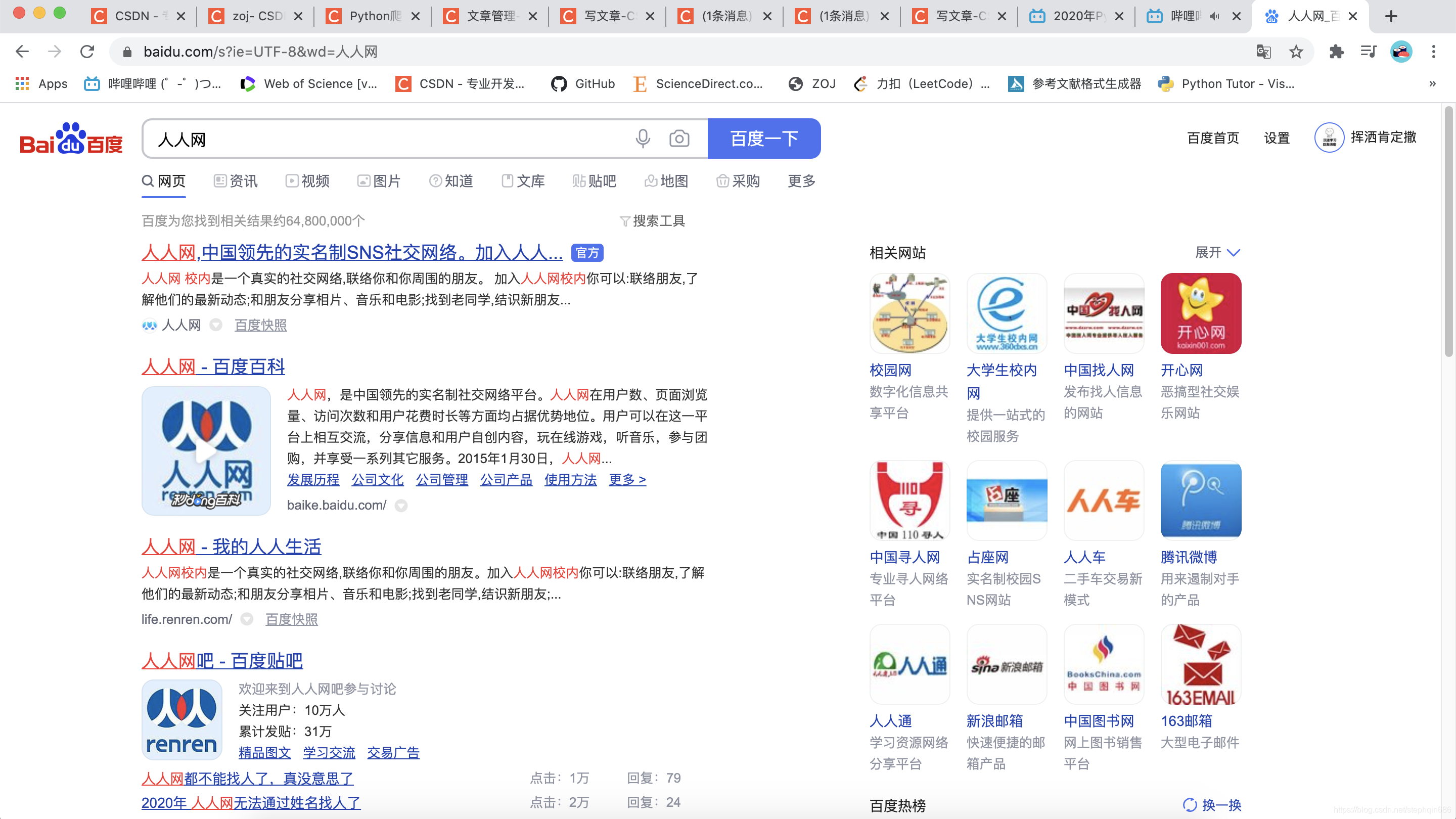This screenshot has height=819, width=1456.
Task: Open 百度快照 under life.renren.com
Action: pyautogui.click(x=292, y=619)
